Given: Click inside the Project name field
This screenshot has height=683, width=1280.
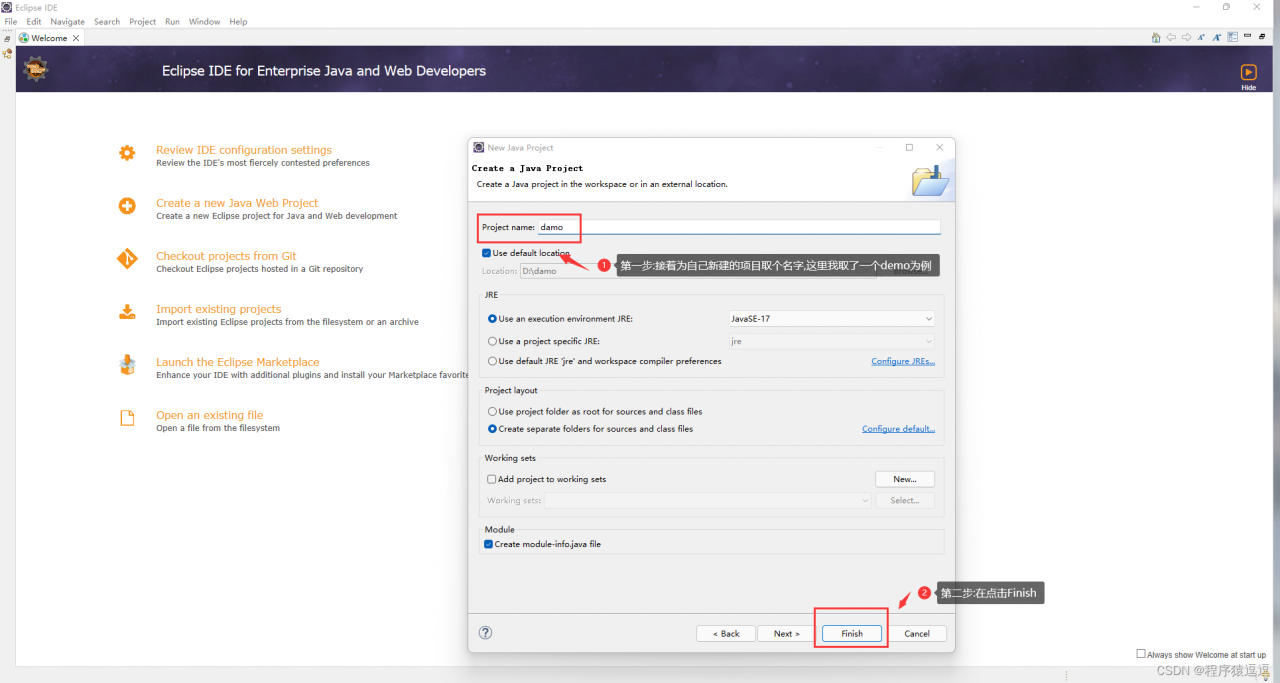Looking at the screenshot, I should point(738,227).
